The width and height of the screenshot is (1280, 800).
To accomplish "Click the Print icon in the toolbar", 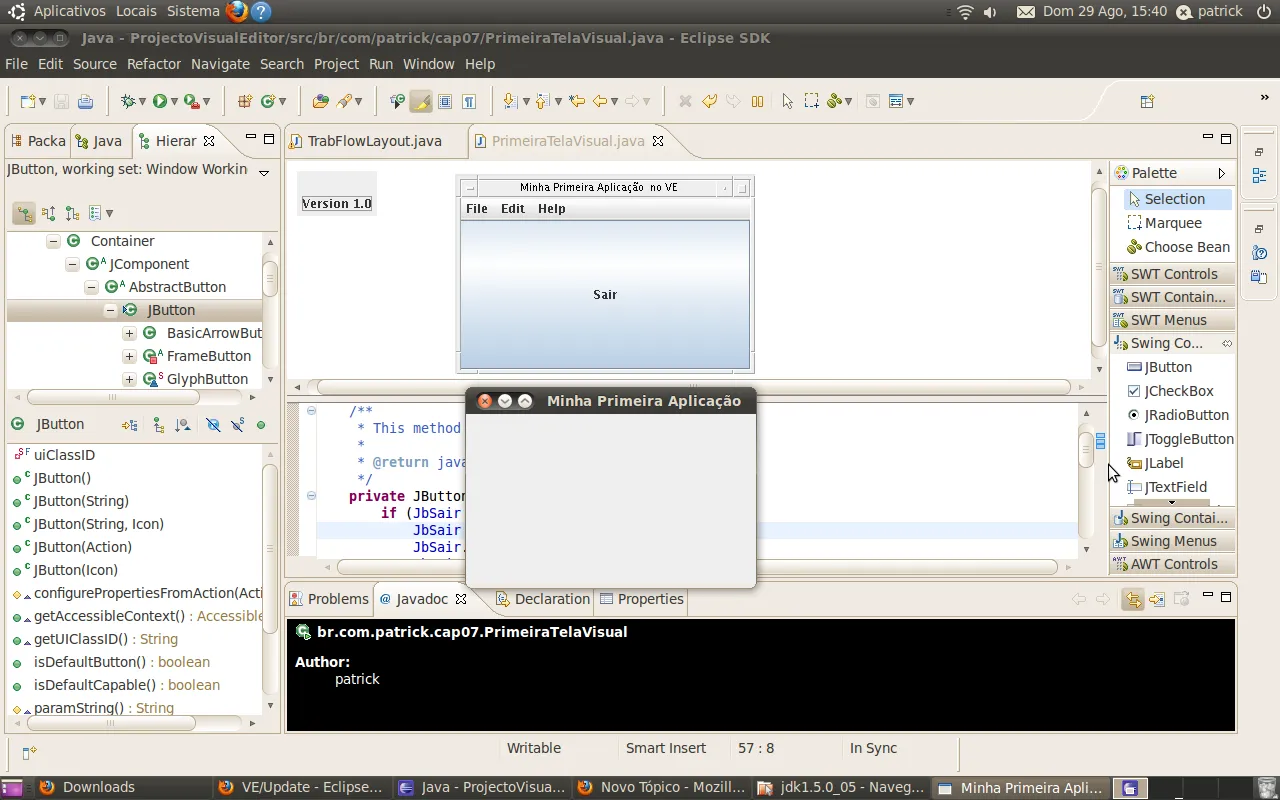I will pyautogui.click(x=85, y=101).
